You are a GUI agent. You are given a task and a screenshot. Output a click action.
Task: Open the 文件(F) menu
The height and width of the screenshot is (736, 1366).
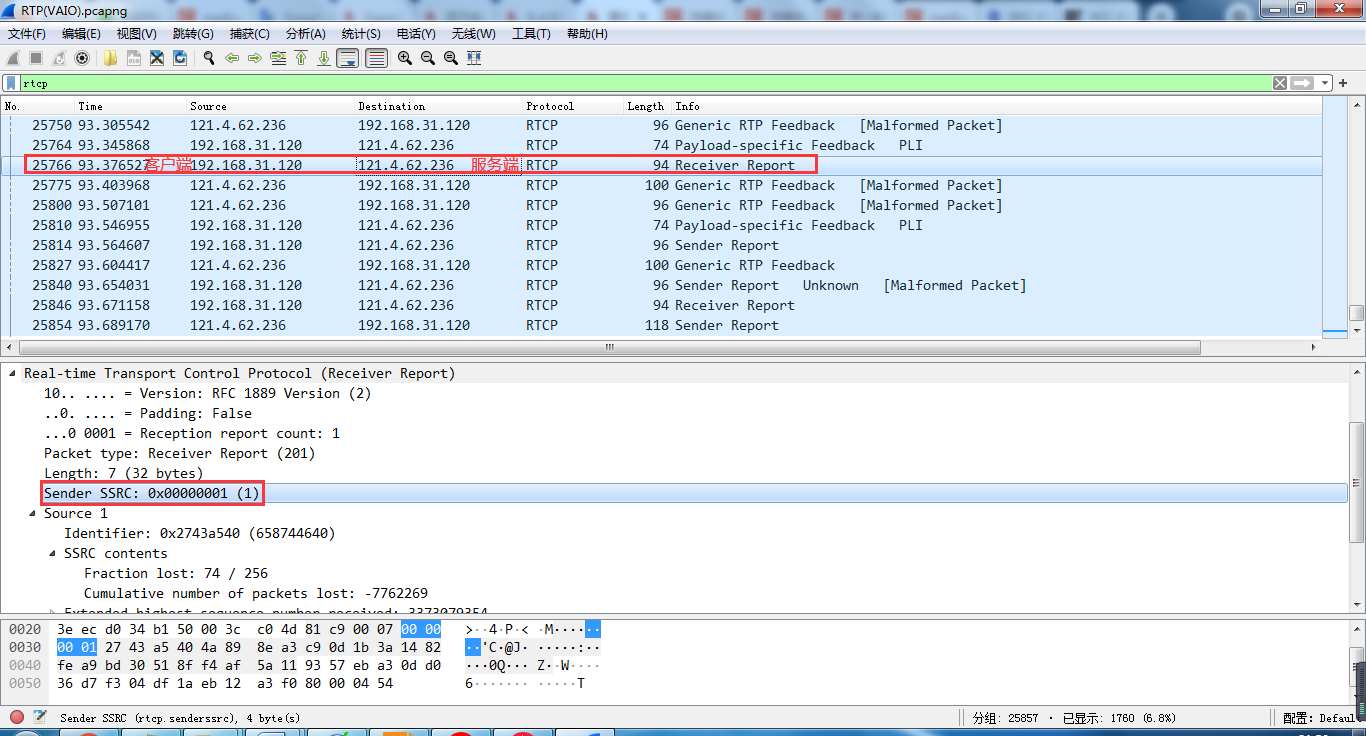coord(27,34)
